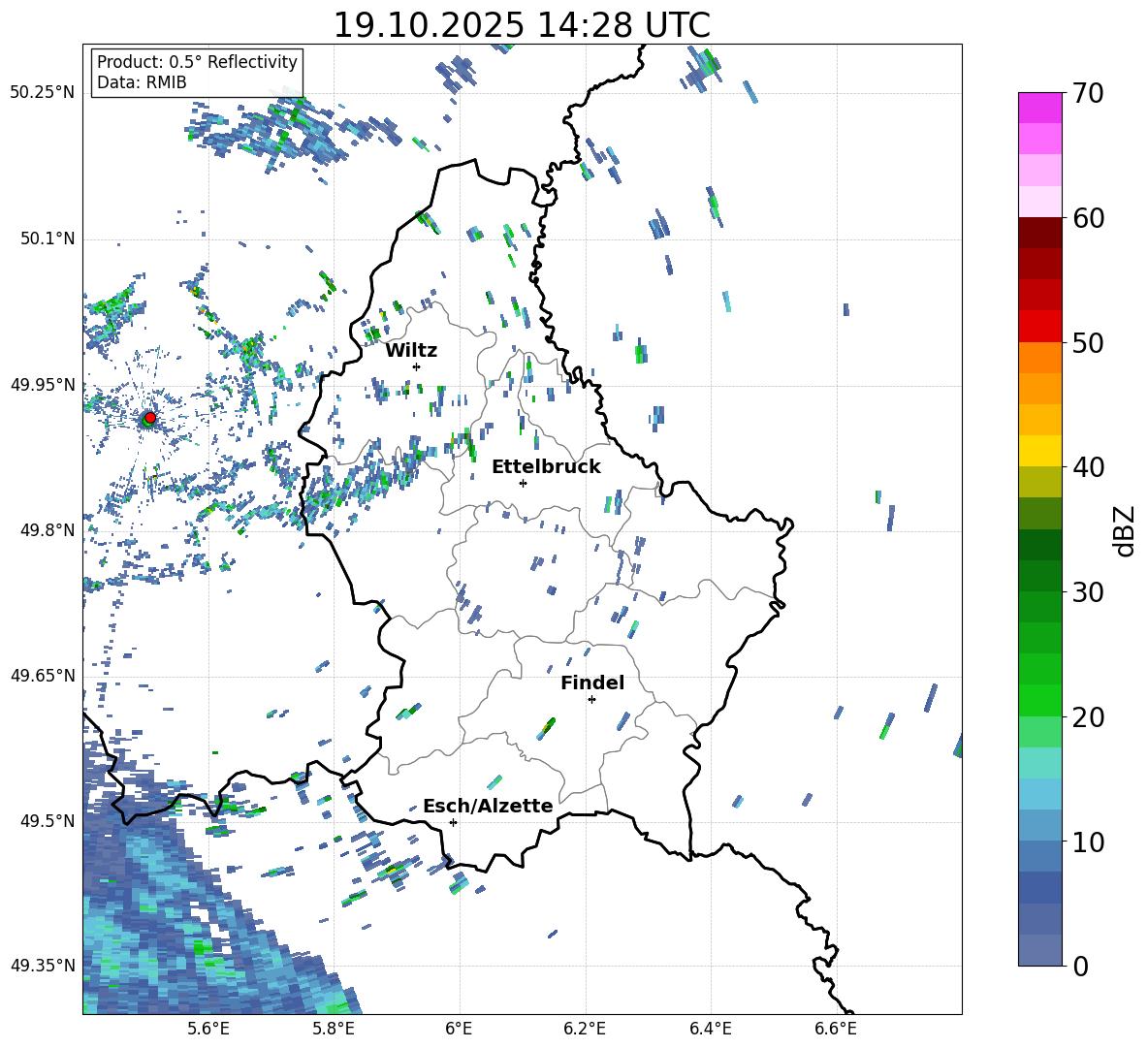The height and width of the screenshot is (1048, 1148).
Task: Click the 5.8°E longitude label
Action: tap(334, 1029)
